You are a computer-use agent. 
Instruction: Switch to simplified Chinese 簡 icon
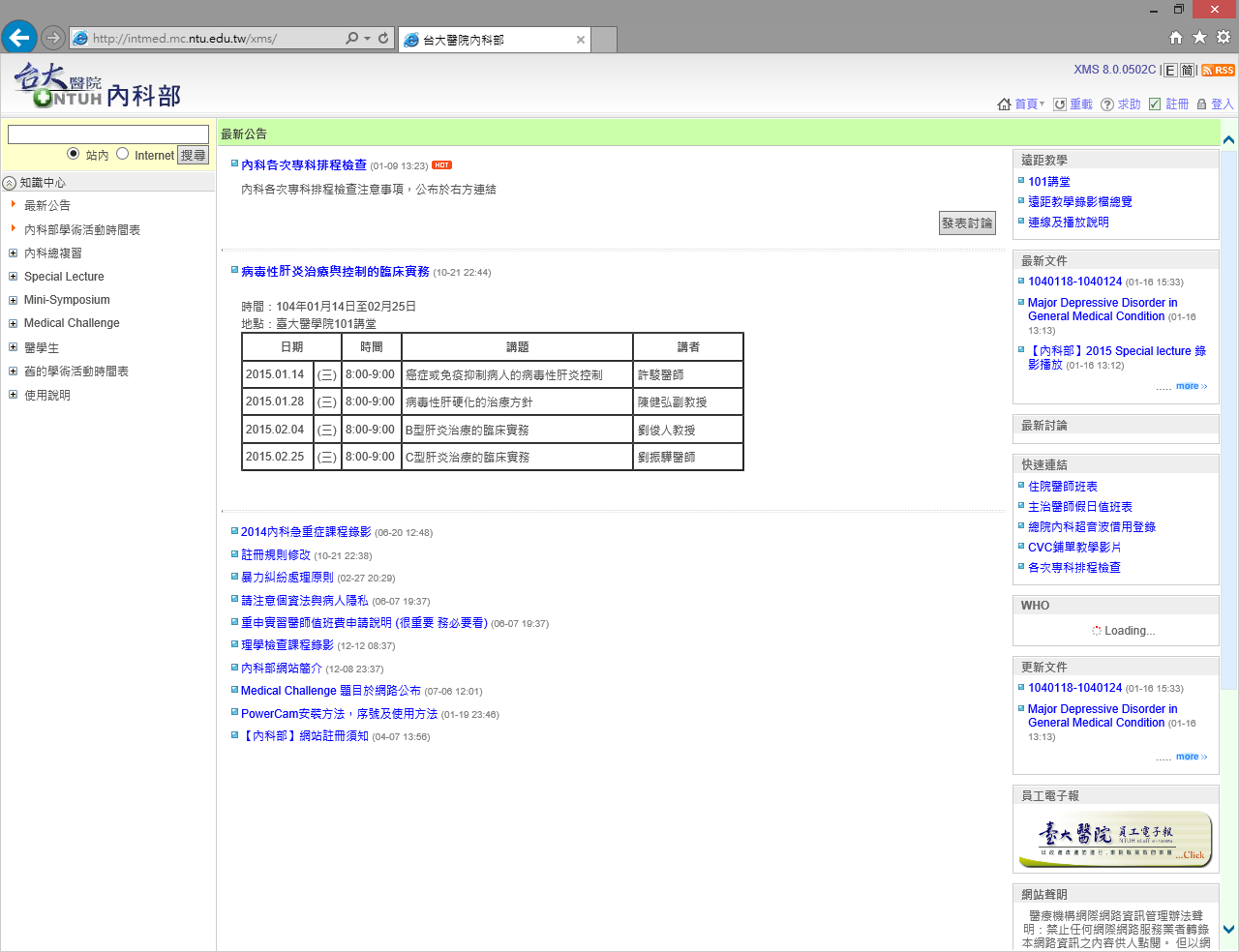click(1187, 70)
